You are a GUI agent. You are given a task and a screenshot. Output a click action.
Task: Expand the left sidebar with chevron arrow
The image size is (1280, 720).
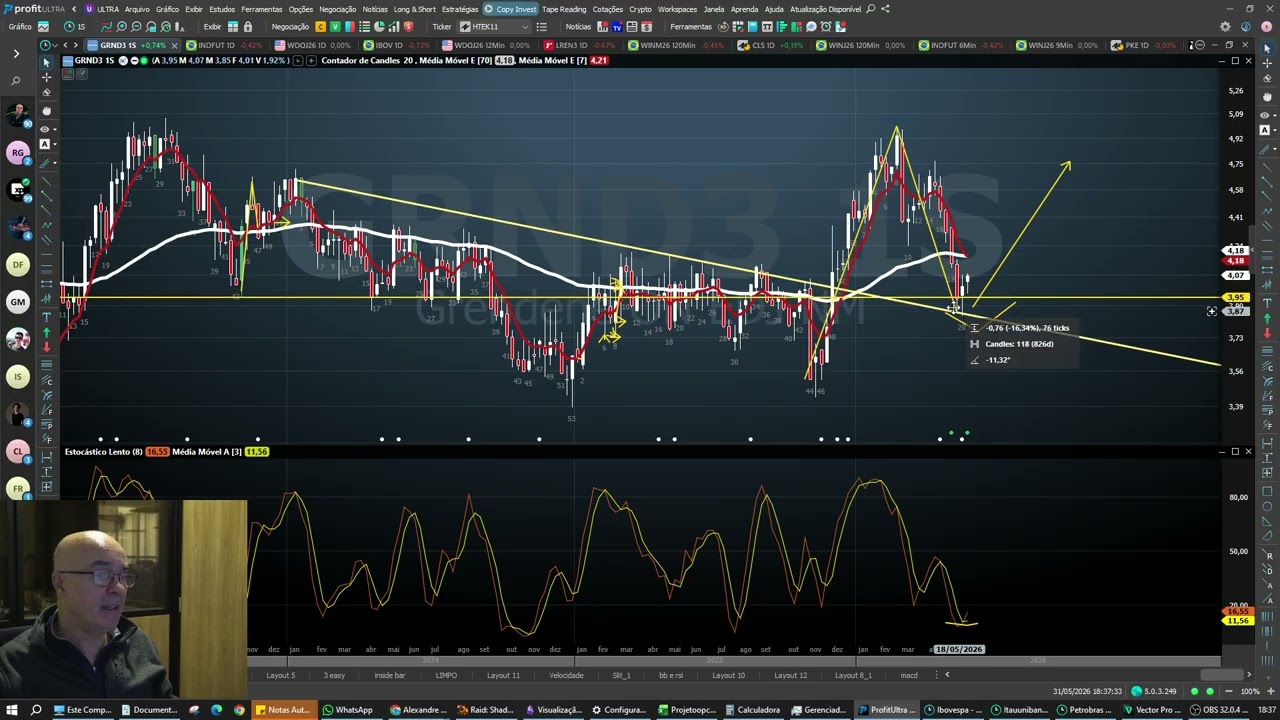[x=16, y=53]
